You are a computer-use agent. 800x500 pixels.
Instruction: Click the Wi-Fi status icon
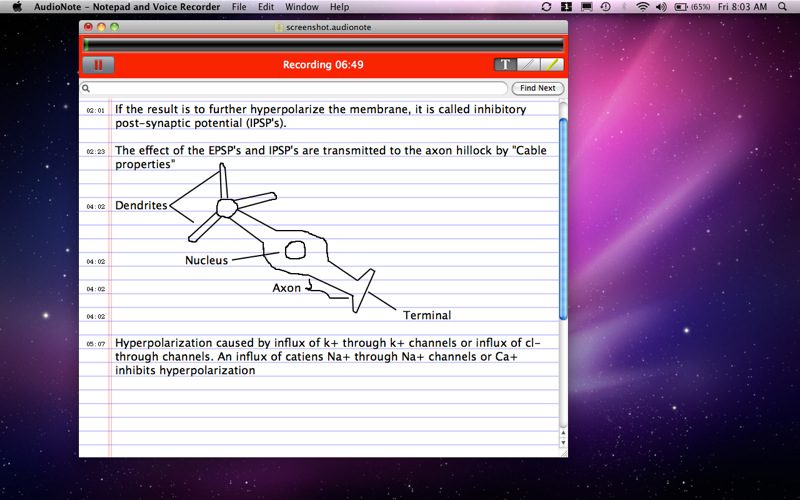[x=643, y=7]
